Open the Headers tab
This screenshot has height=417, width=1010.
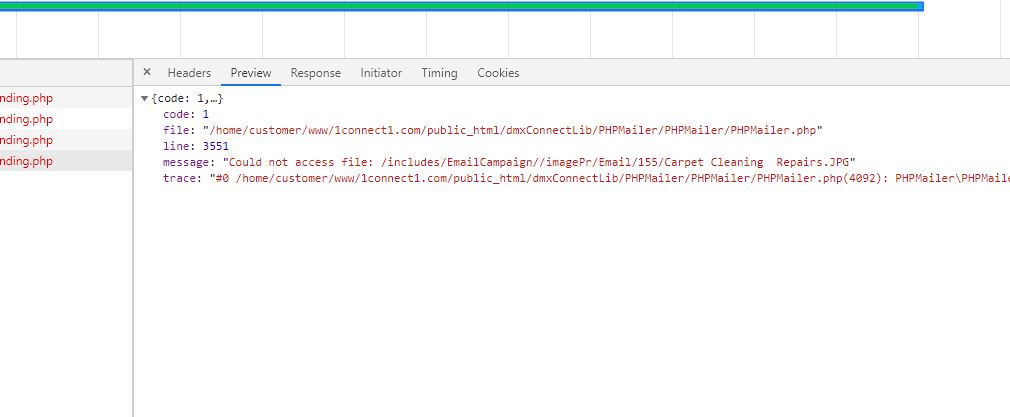[189, 73]
